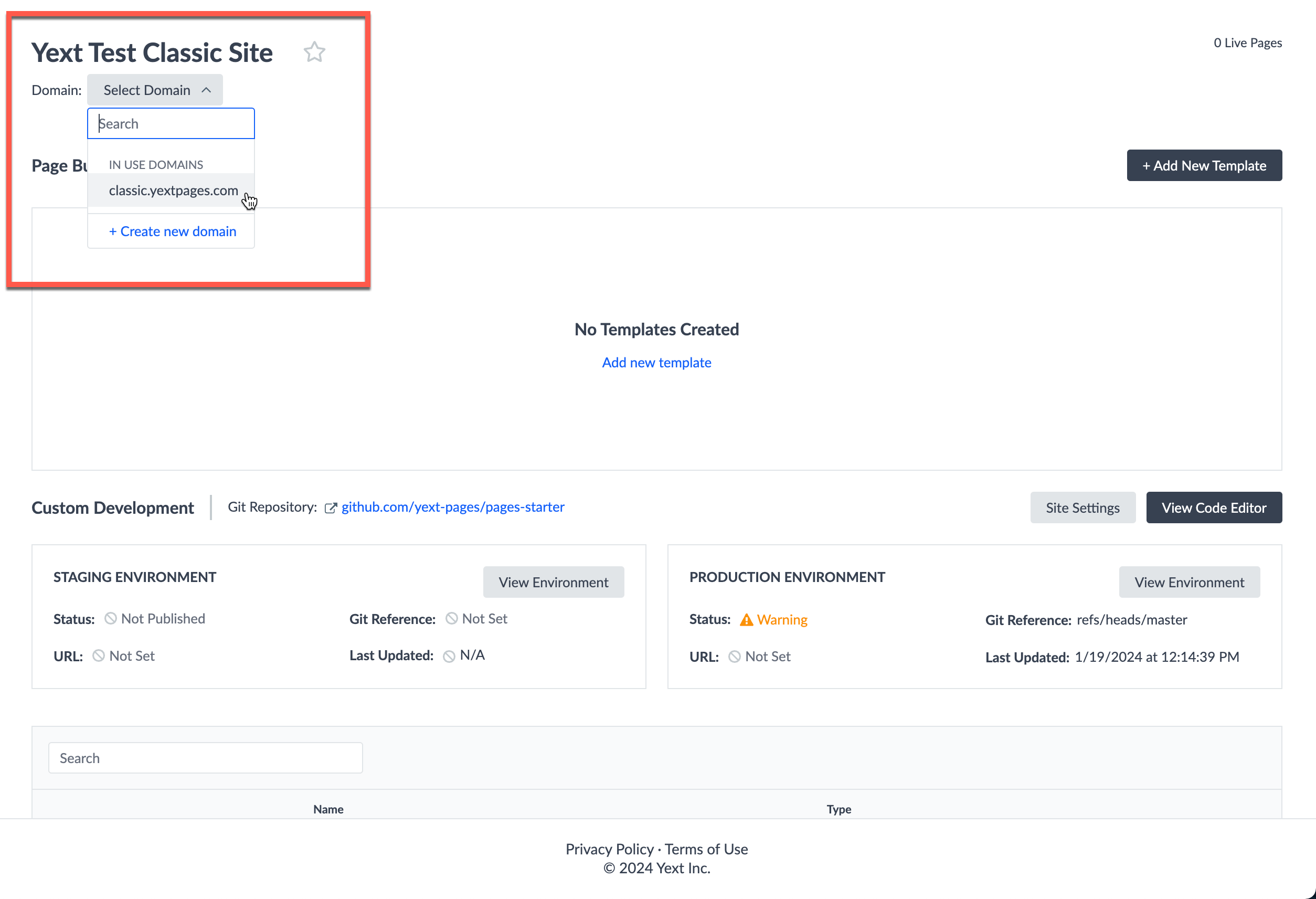Click the Type column header
This screenshot has height=899, width=1316.
[x=839, y=809]
